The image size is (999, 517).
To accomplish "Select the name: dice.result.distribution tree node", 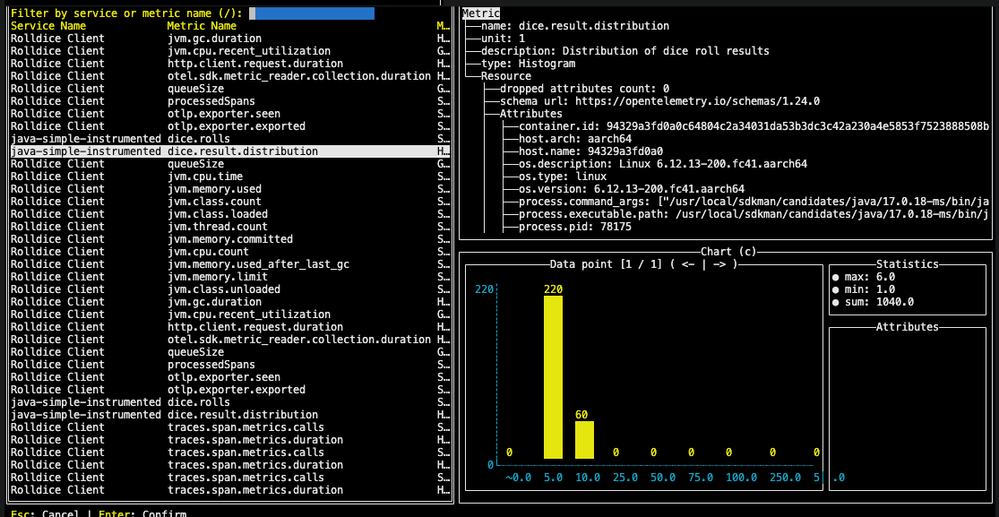I will coord(575,26).
